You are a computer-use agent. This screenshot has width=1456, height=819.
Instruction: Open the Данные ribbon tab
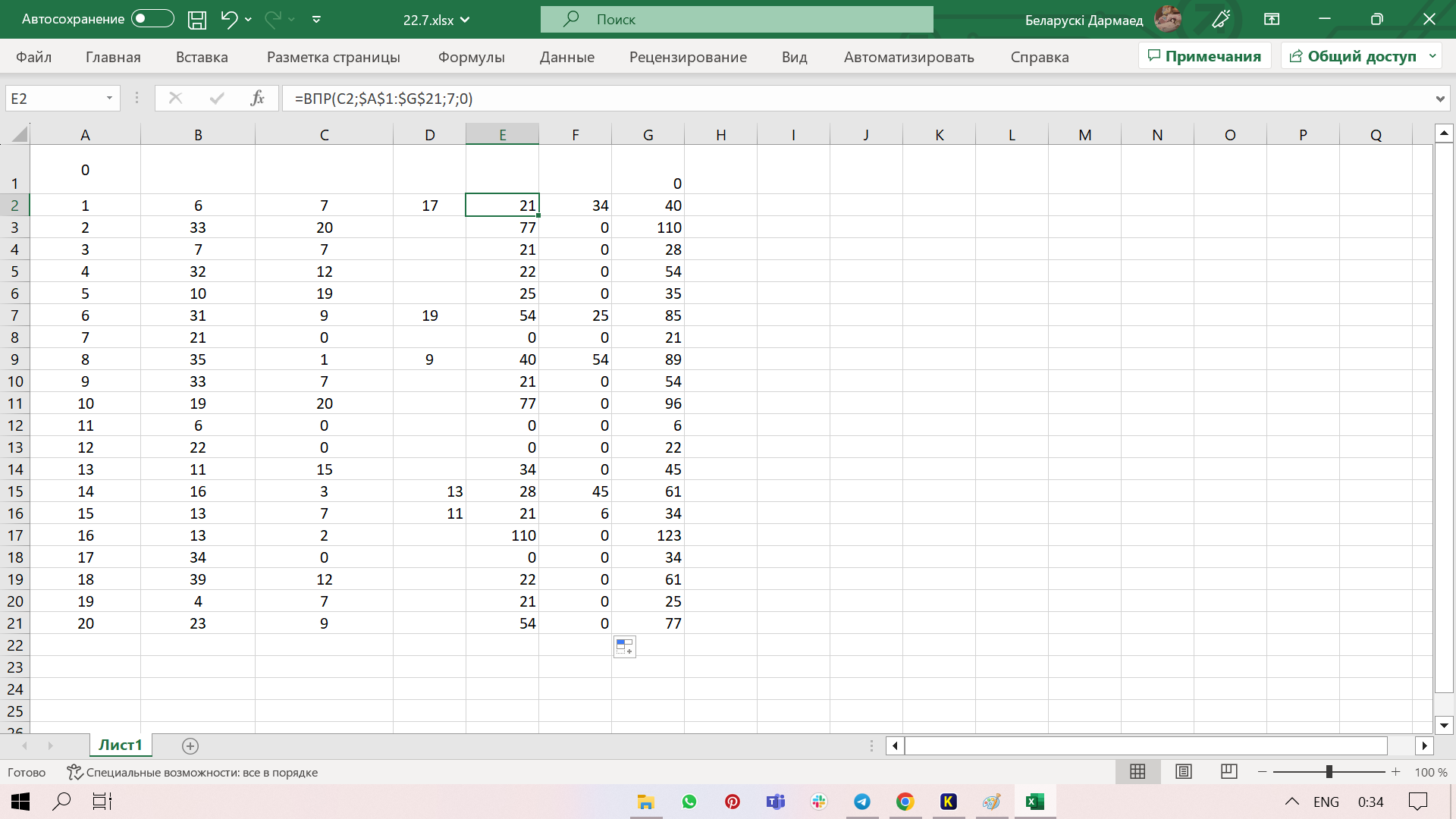point(566,57)
